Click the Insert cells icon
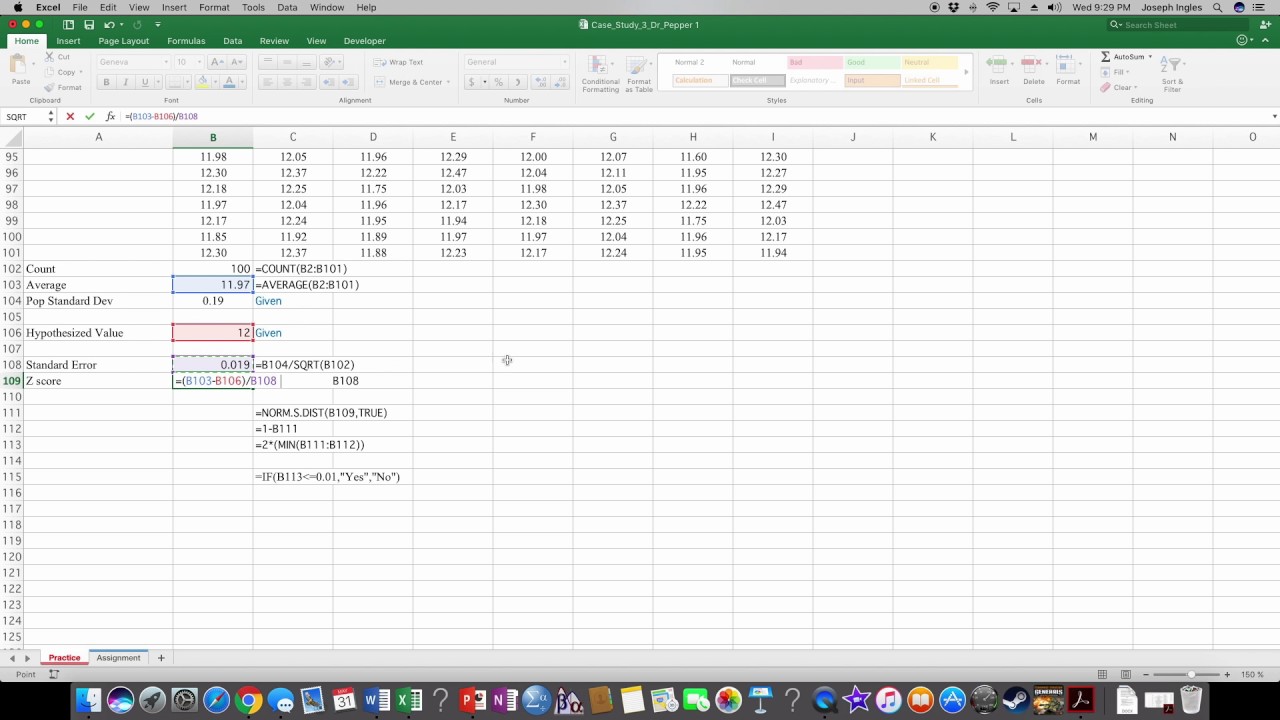 (x=999, y=65)
